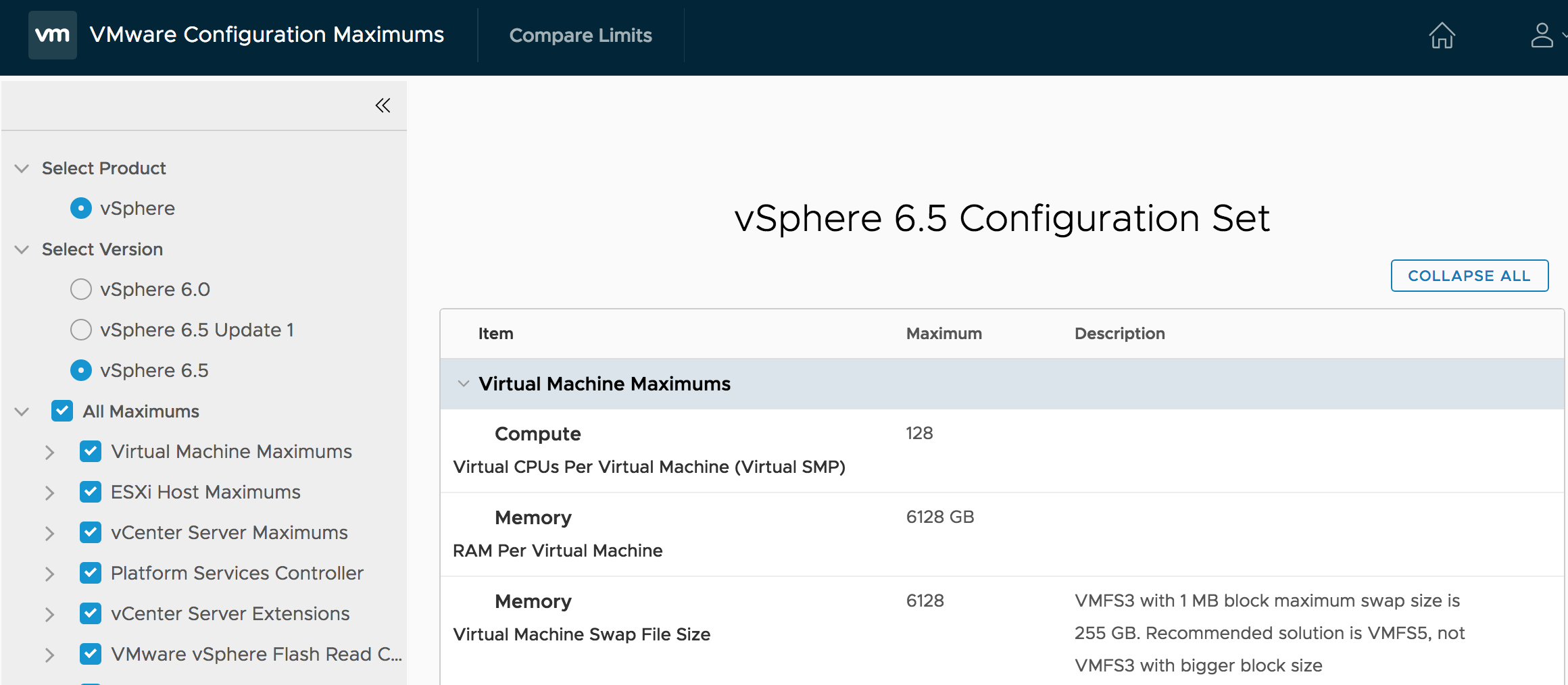Screen dimensions: 1568x685
Task: Go to the home page icon
Action: [x=1442, y=36]
